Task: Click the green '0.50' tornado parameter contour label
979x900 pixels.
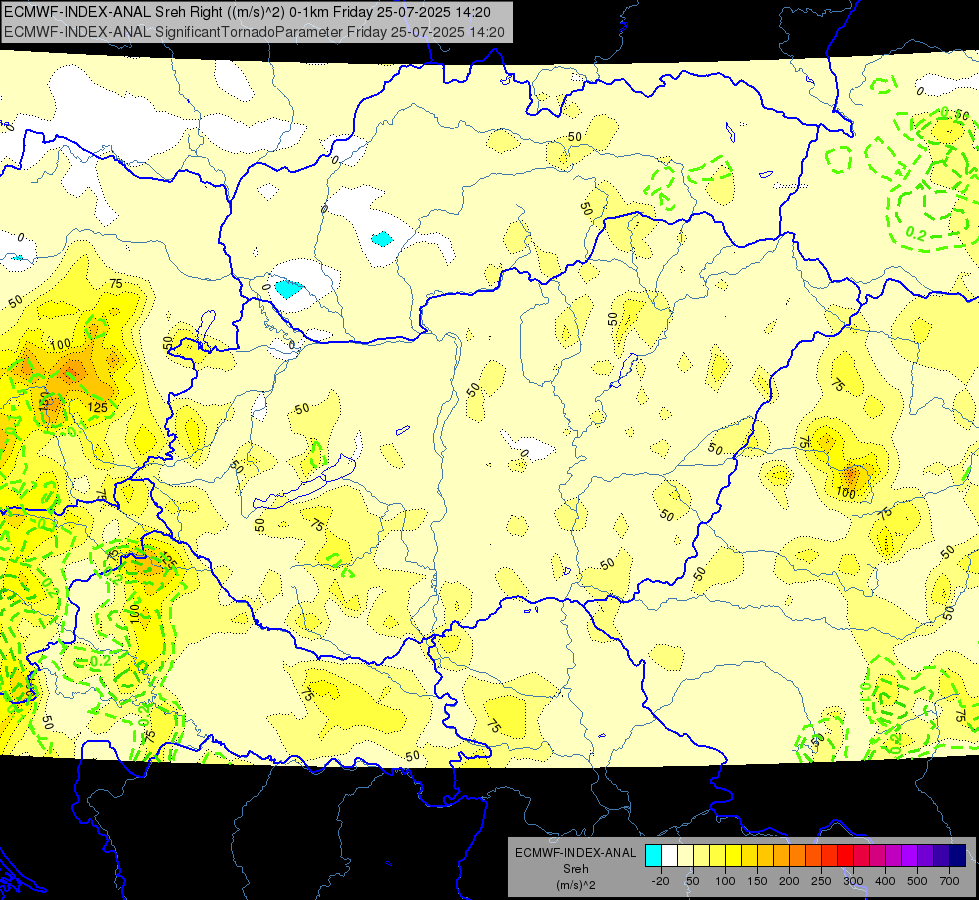Action: click(955, 114)
